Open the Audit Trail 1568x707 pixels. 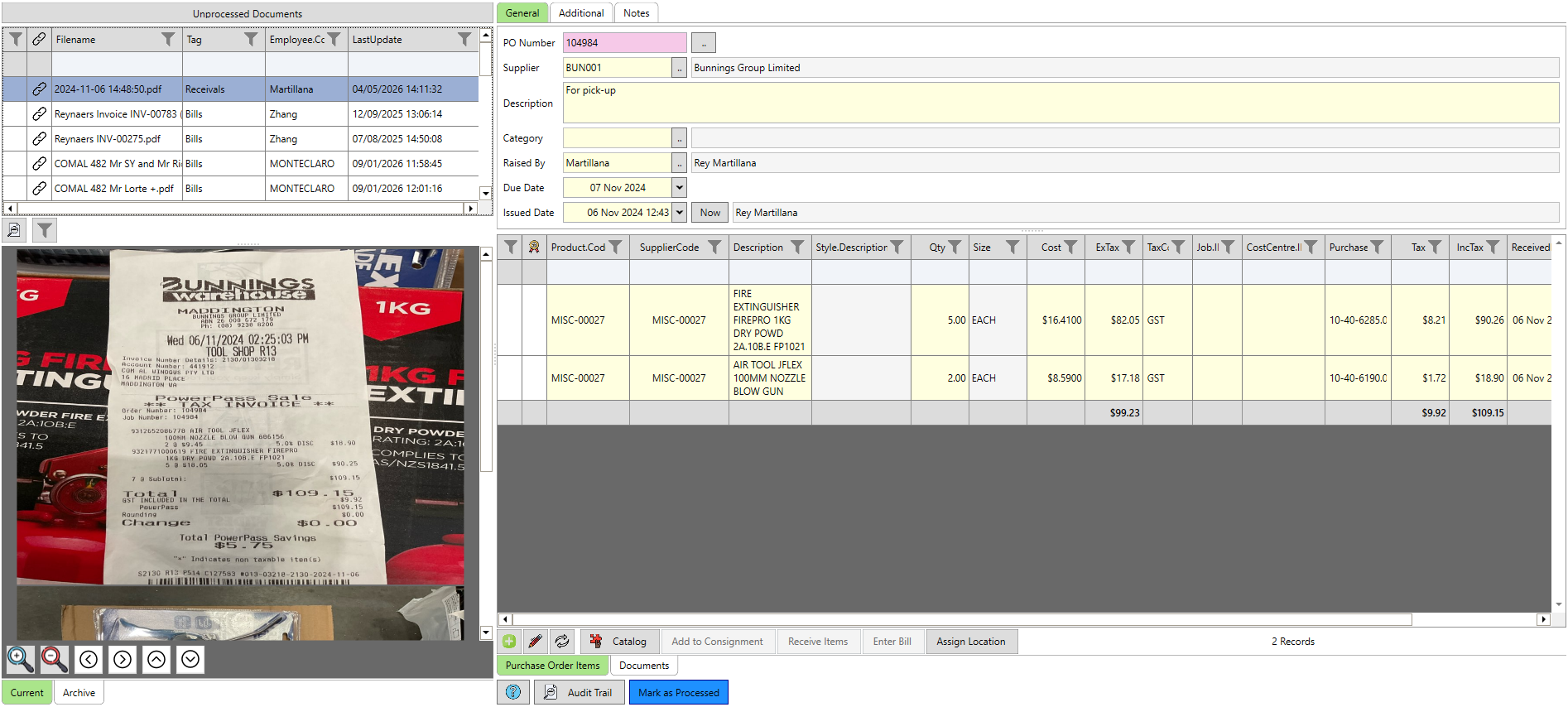tap(578, 692)
